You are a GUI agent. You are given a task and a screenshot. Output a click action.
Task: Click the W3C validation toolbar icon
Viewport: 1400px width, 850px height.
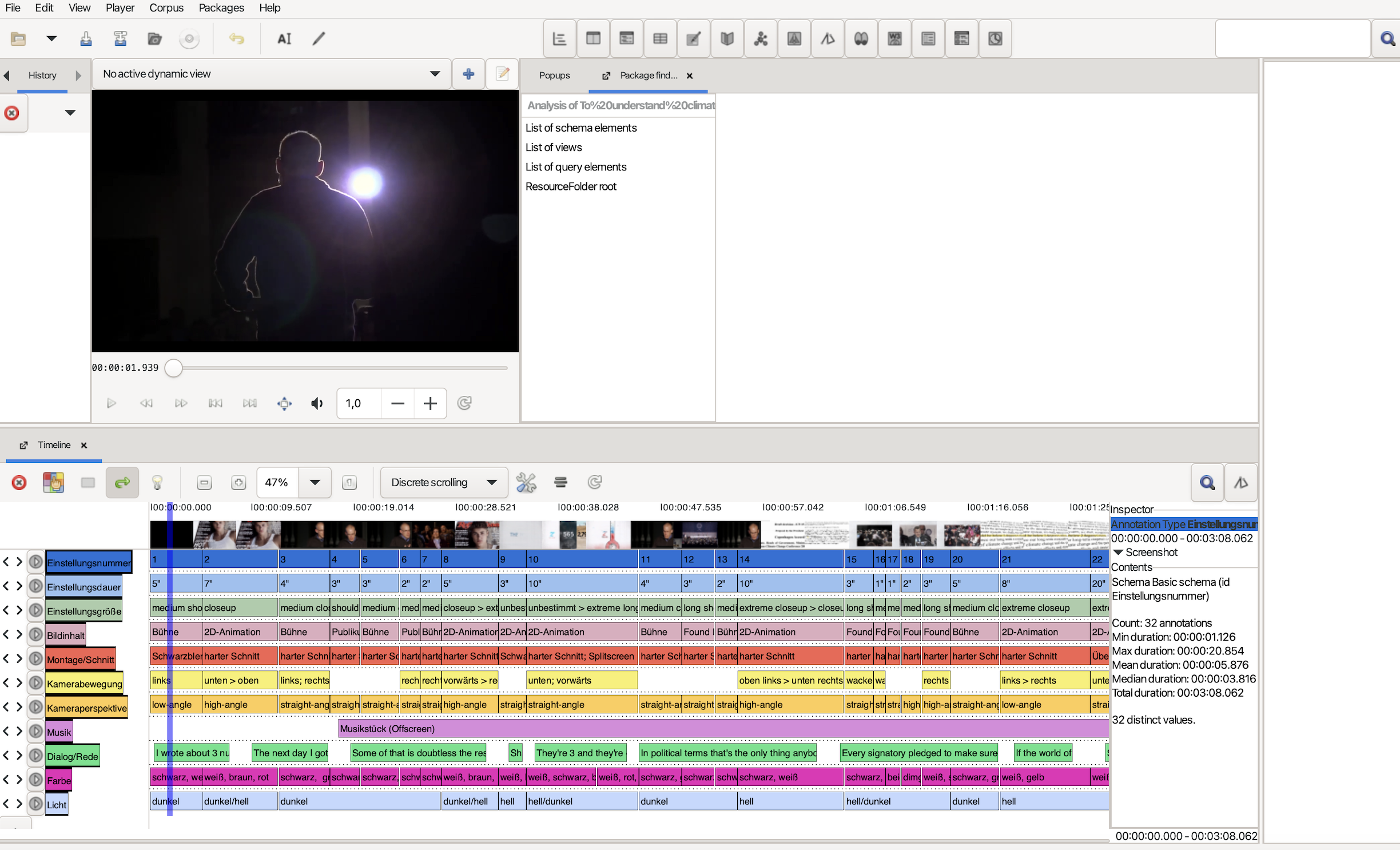[x=894, y=39]
